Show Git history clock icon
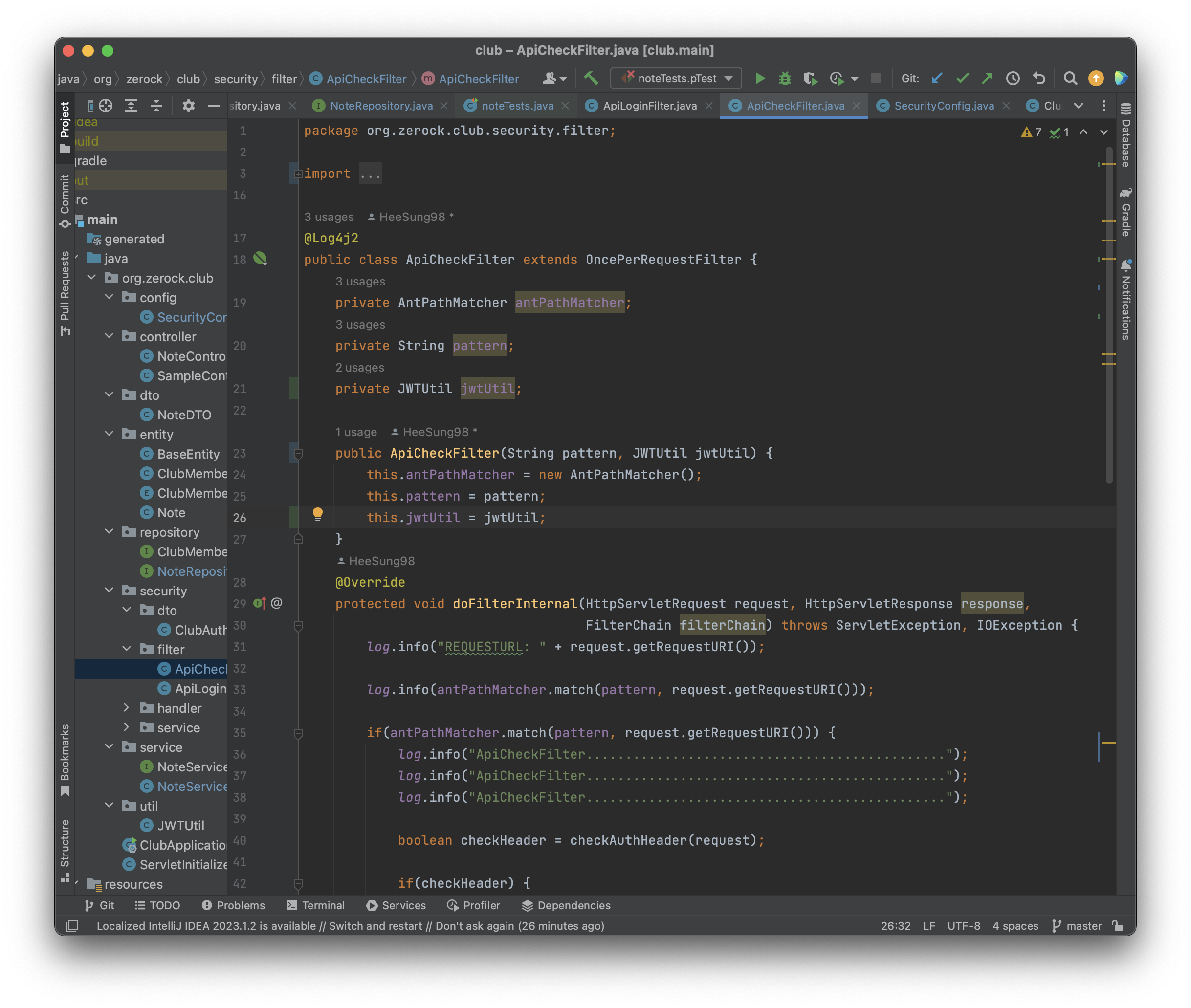Image resolution: width=1191 pixels, height=1008 pixels. click(1013, 78)
